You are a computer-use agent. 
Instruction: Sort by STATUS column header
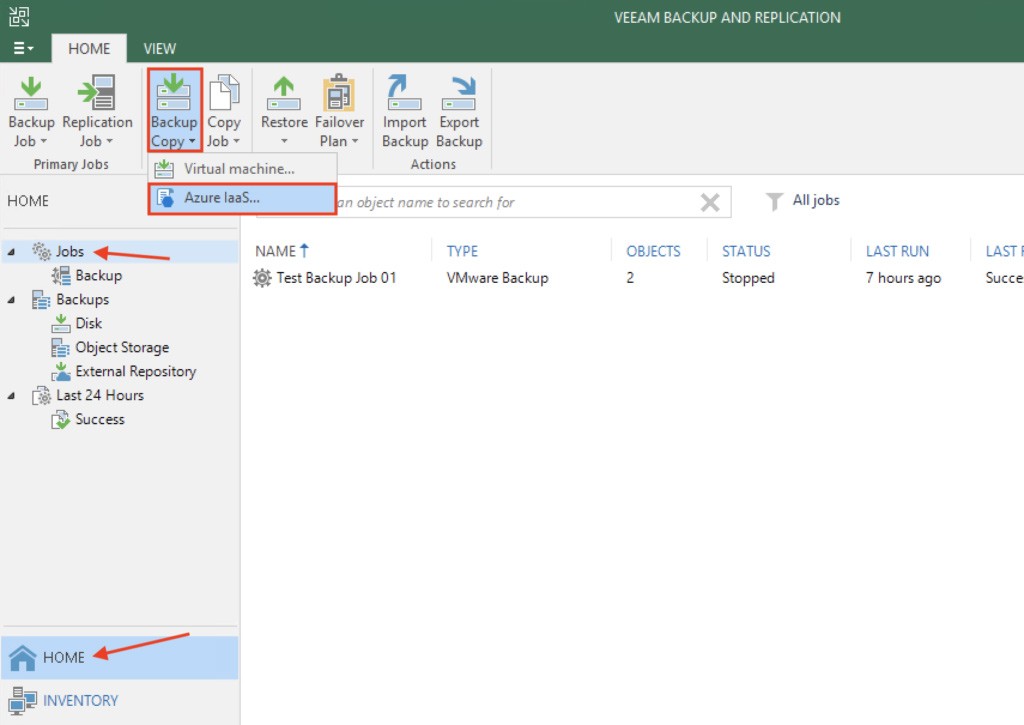point(746,251)
